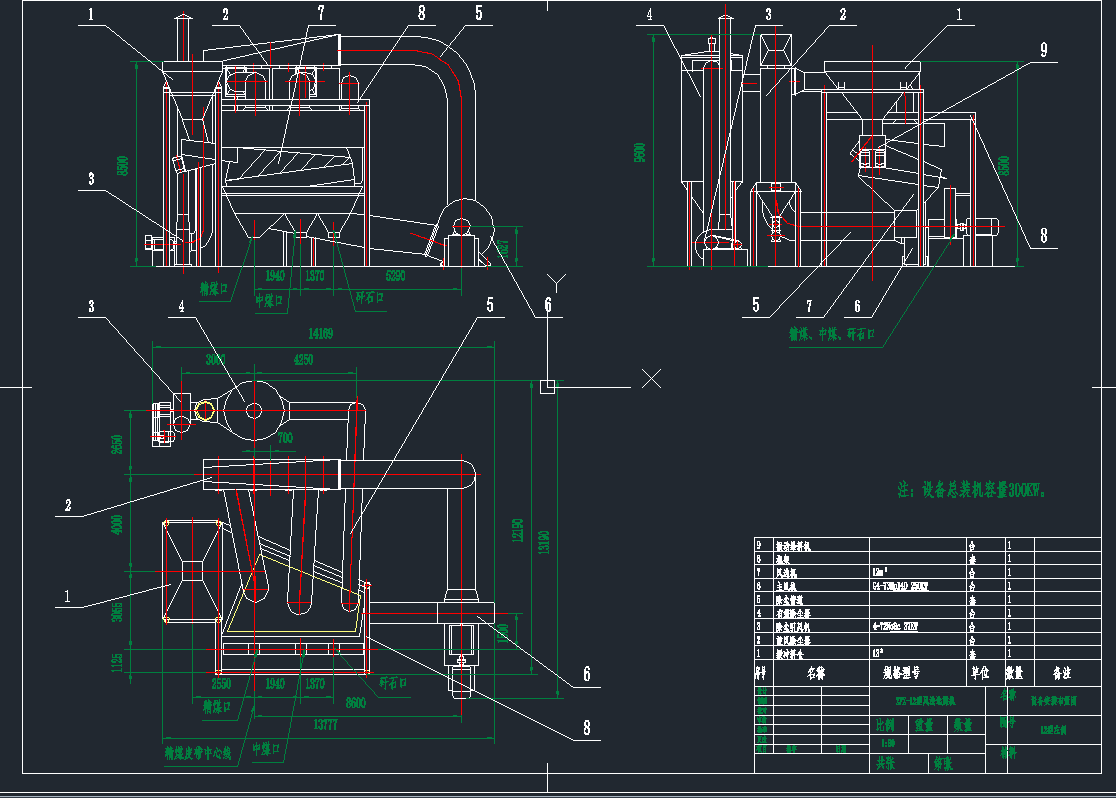Click the 5290 dimension in the front view
The image size is (1116, 798).
coord(396,276)
